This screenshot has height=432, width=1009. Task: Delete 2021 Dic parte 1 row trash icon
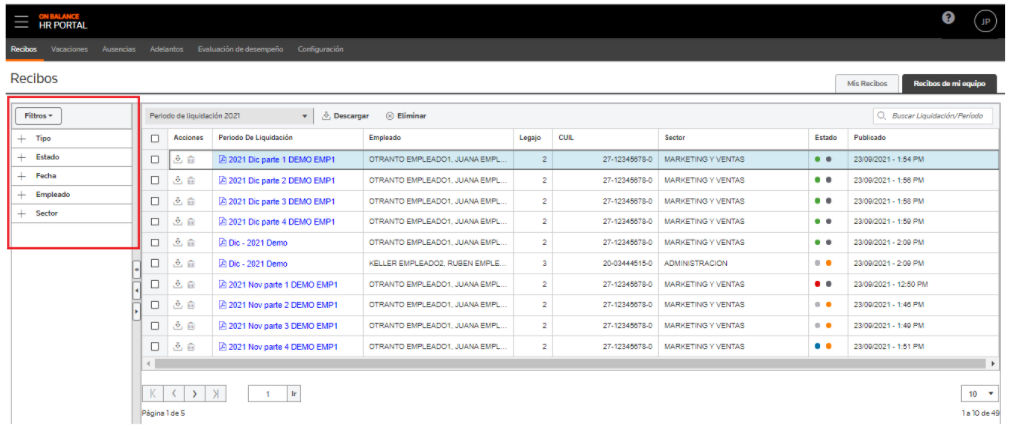click(x=190, y=160)
